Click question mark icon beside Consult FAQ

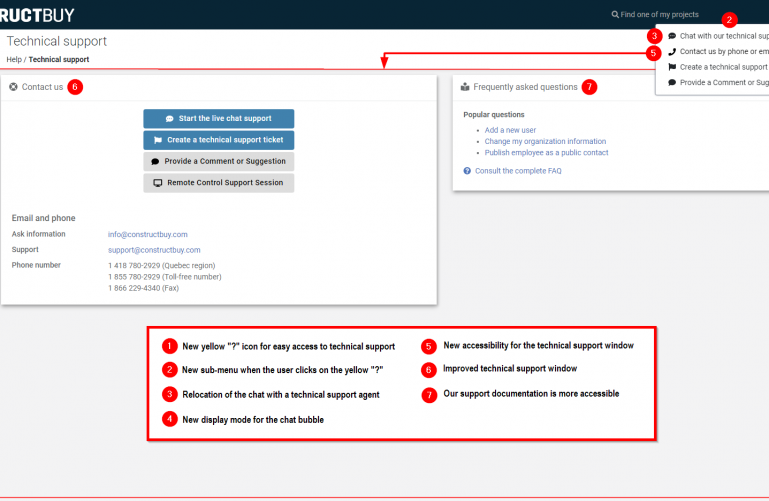(x=467, y=171)
